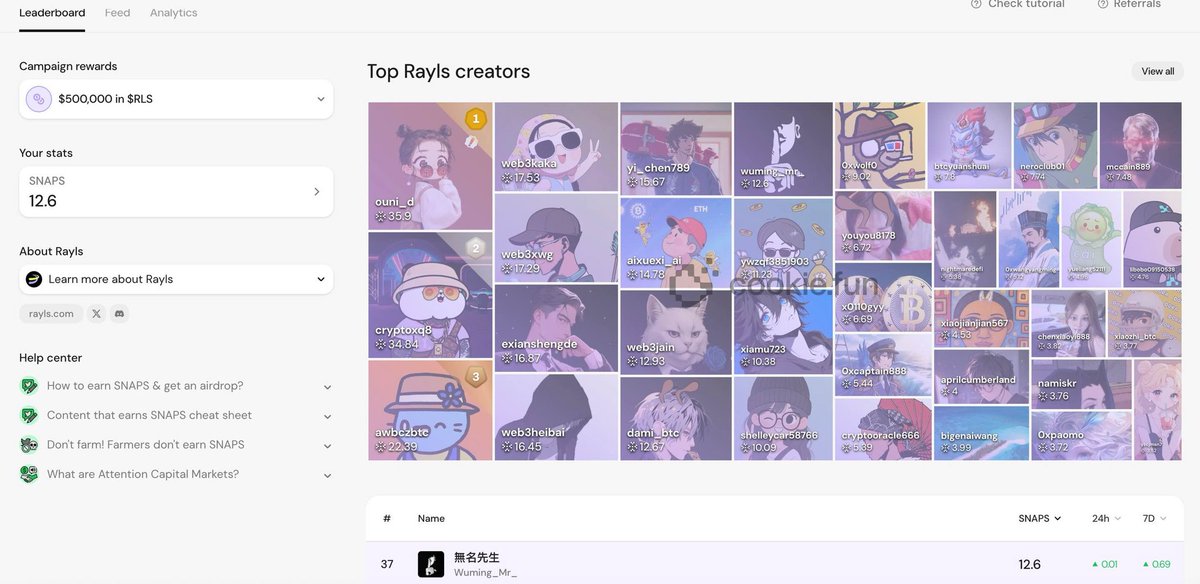The image size is (1200, 584).
Task: Click the purple $RLS token icon
Action: pyautogui.click(x=38, y=99)
